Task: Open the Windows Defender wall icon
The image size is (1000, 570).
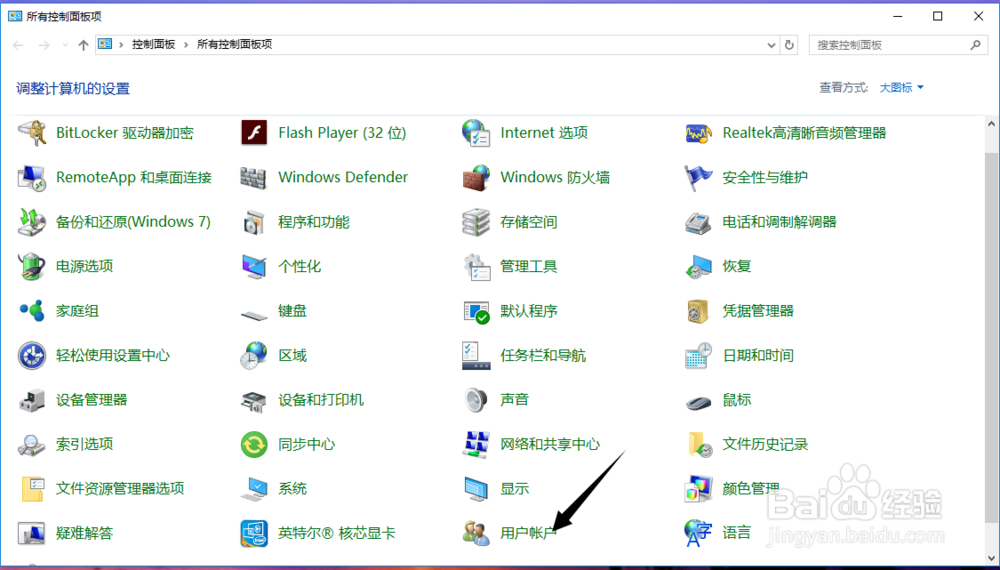Action: point(254,178)
